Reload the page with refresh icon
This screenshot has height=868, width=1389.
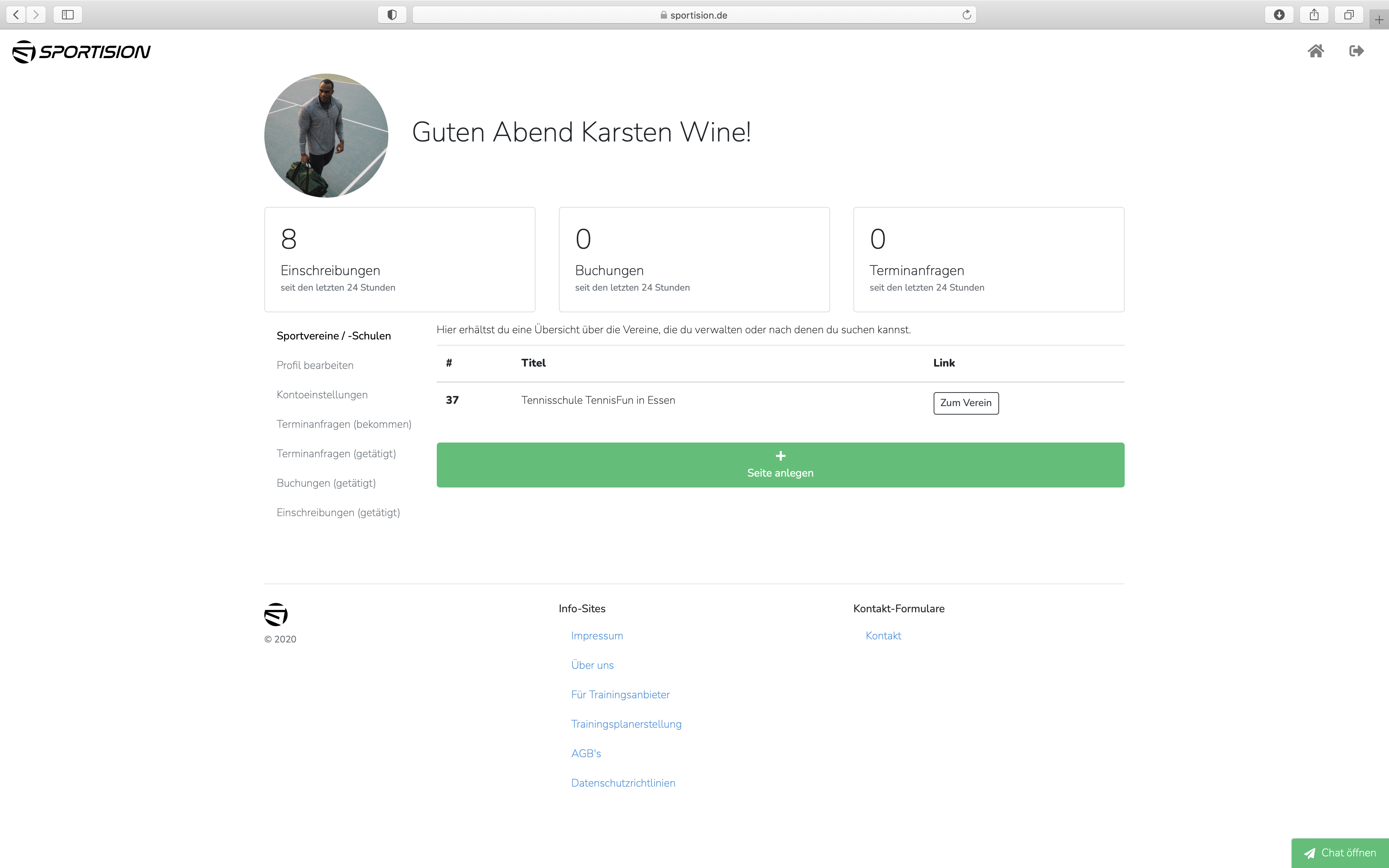pos(967,15)
